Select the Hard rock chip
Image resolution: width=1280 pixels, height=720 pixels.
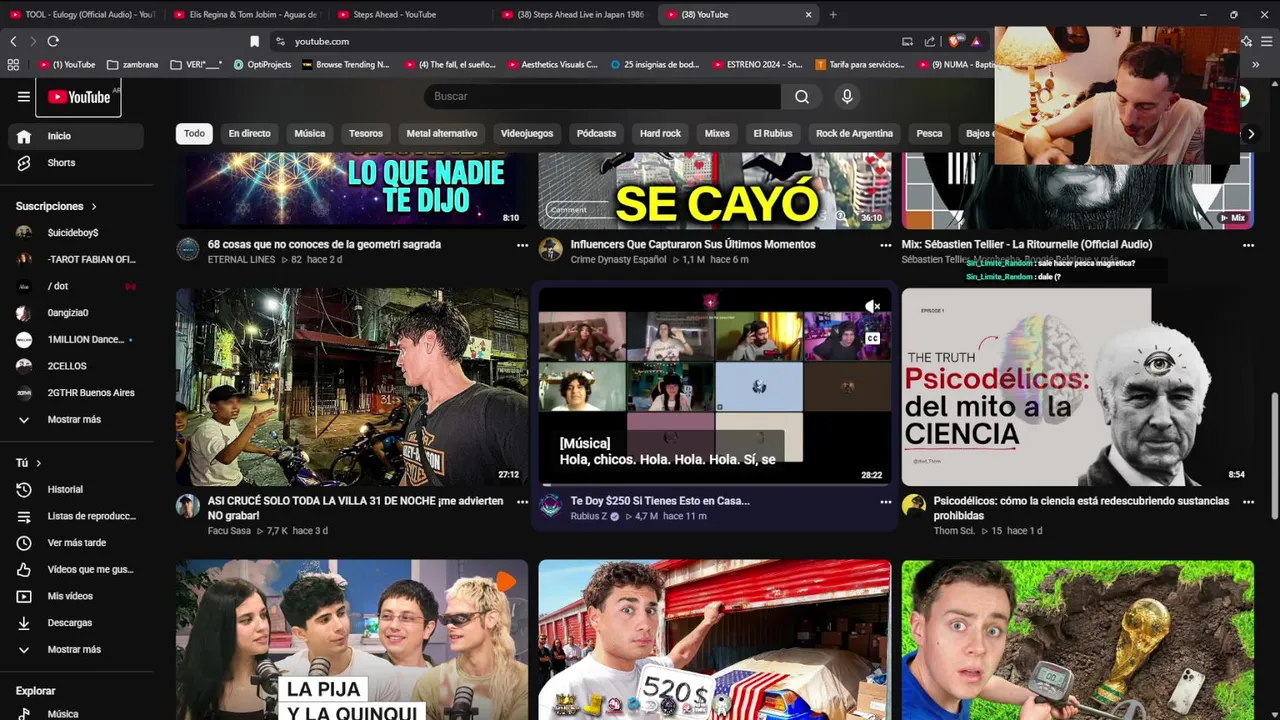(660, 133)
